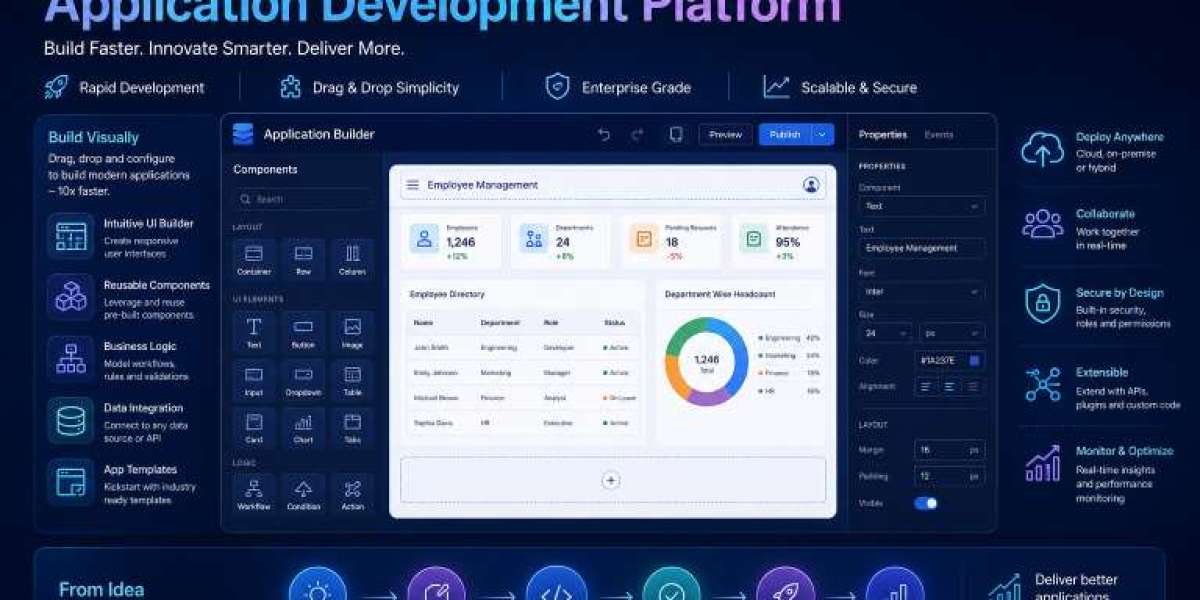Switch to the Events tab
Viewport: 1200px width, 600px height.
(939, 134)
